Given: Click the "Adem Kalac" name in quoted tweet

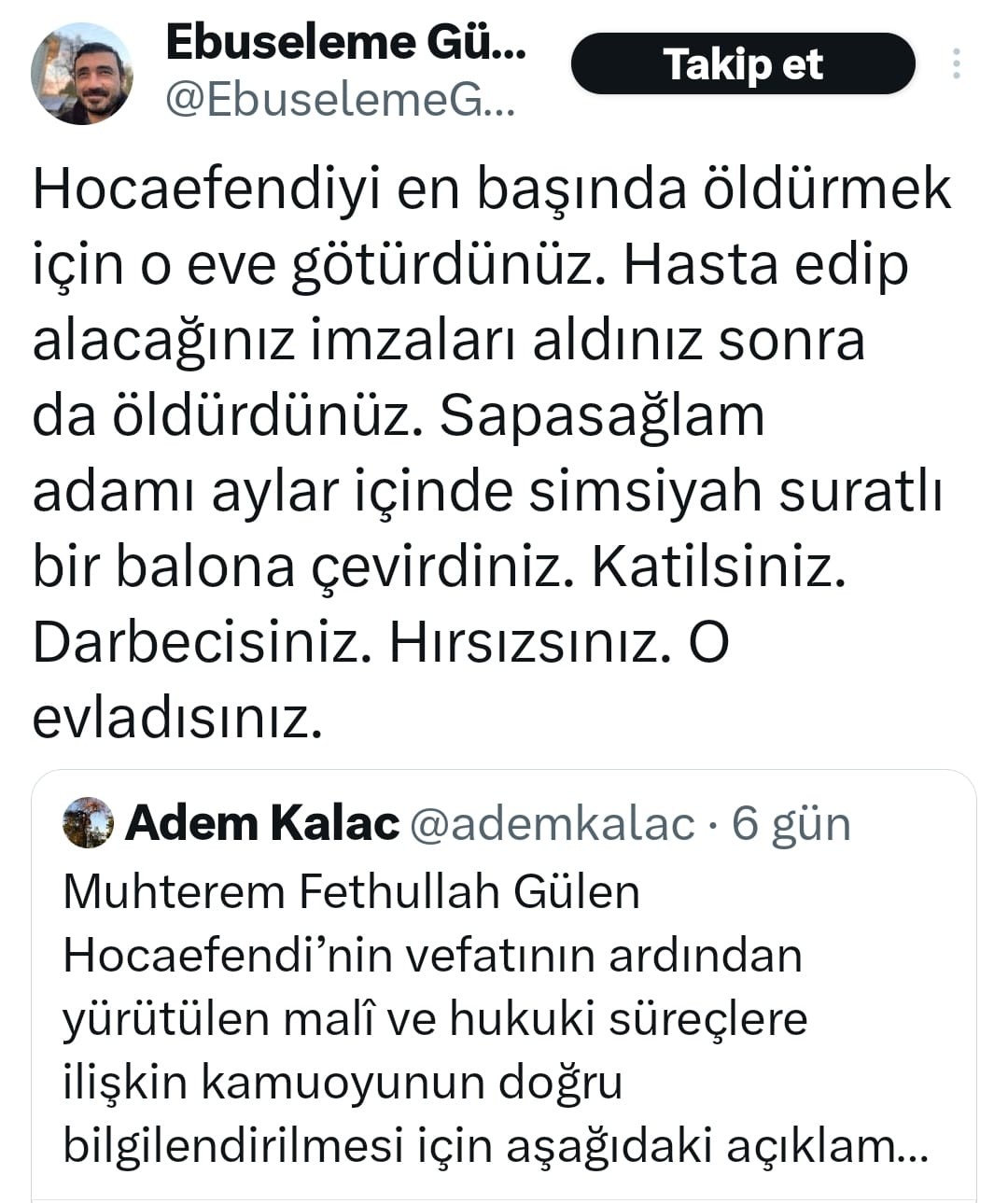Looking at the screenshot, I should tap(262, 823).
